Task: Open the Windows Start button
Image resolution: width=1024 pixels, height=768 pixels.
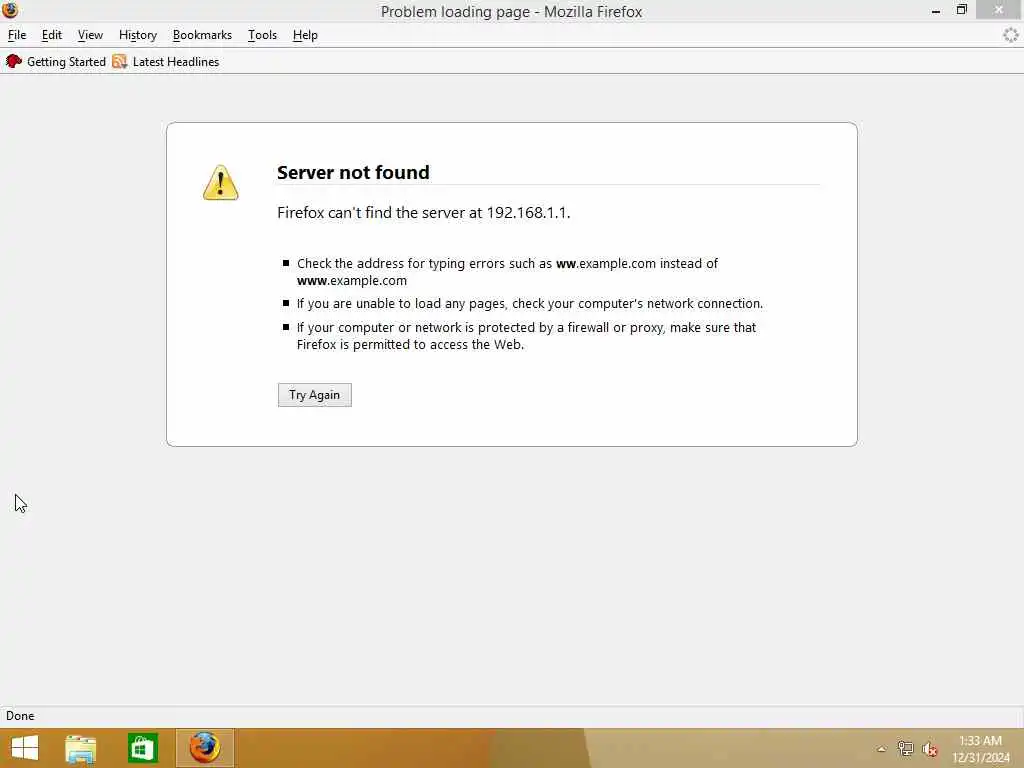Action: tap(25, 748)
